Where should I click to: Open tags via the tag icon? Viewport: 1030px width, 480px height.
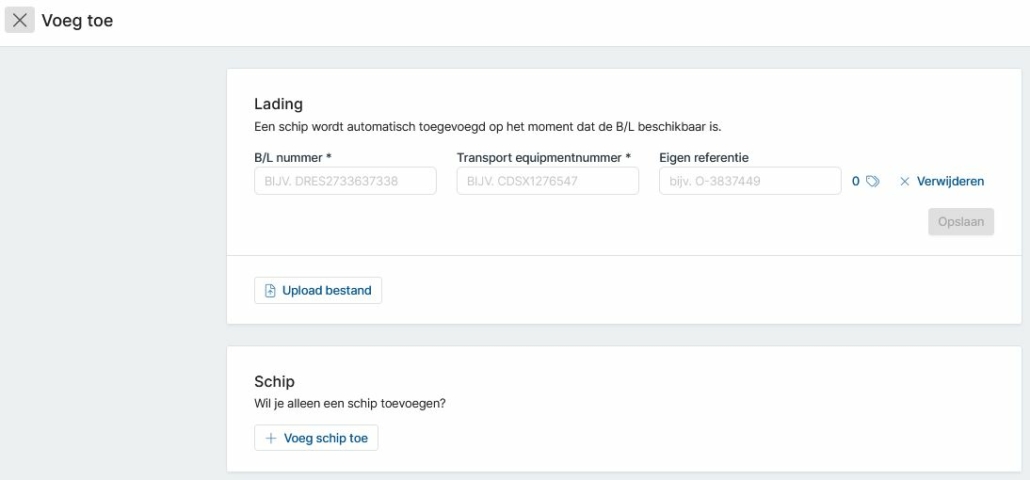872,181
